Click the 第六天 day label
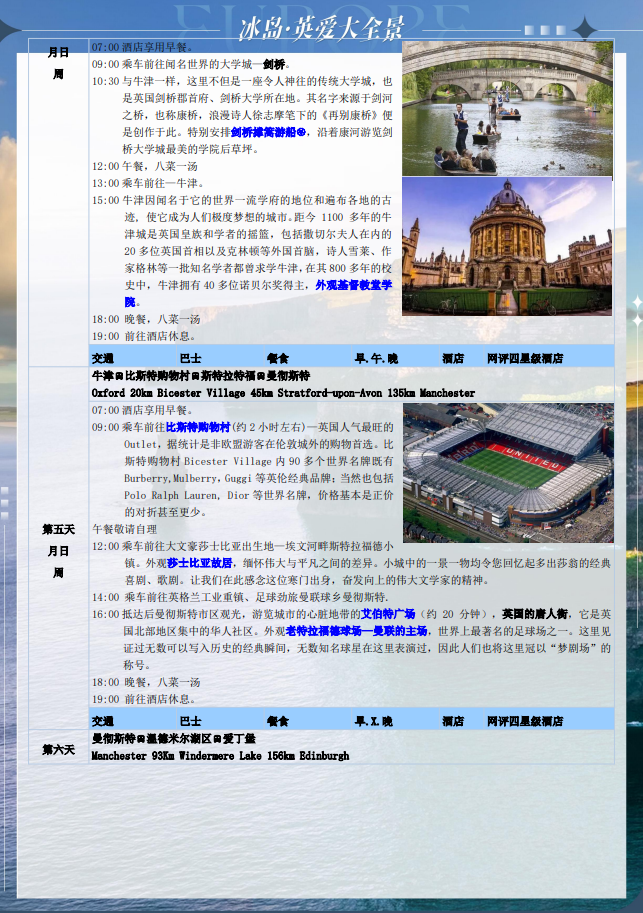643x913 pixels. (x=58, y=750)
